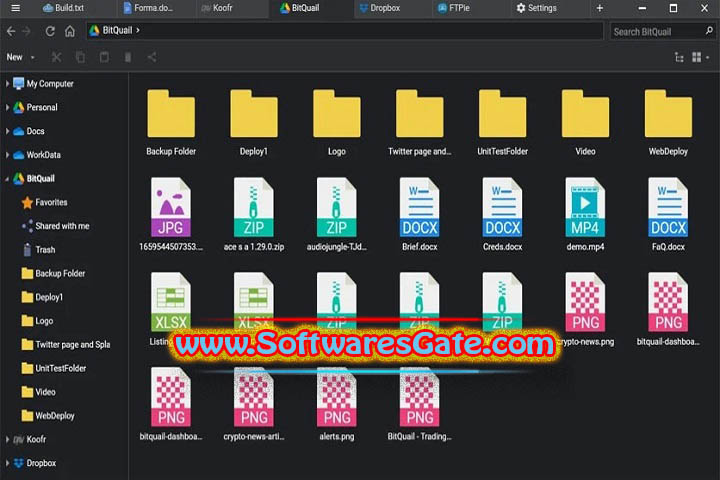Select UnitTestFolder in sidebar tree

coord(54,368)
